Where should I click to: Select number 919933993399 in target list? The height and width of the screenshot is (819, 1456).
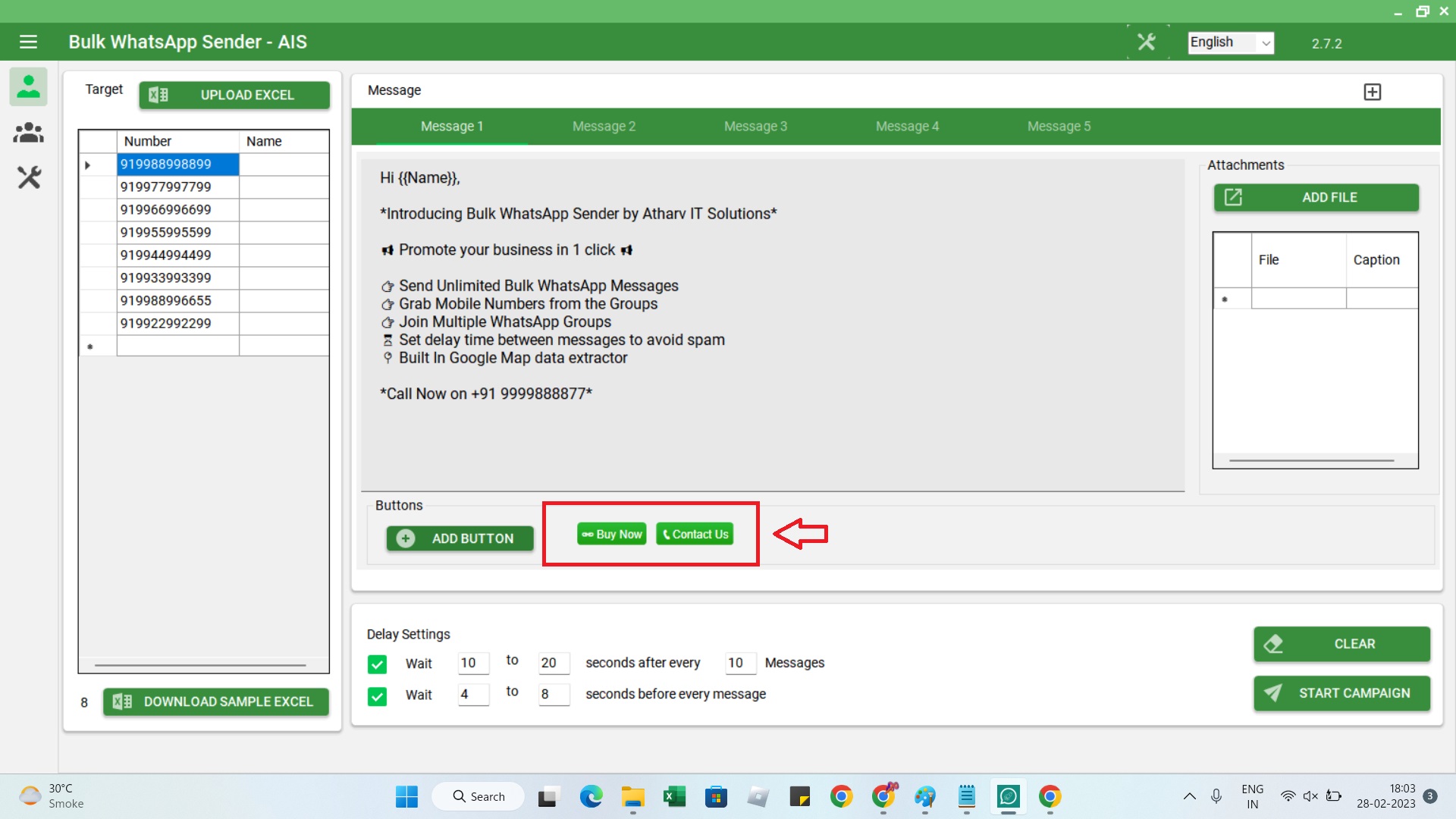(177, 278)
